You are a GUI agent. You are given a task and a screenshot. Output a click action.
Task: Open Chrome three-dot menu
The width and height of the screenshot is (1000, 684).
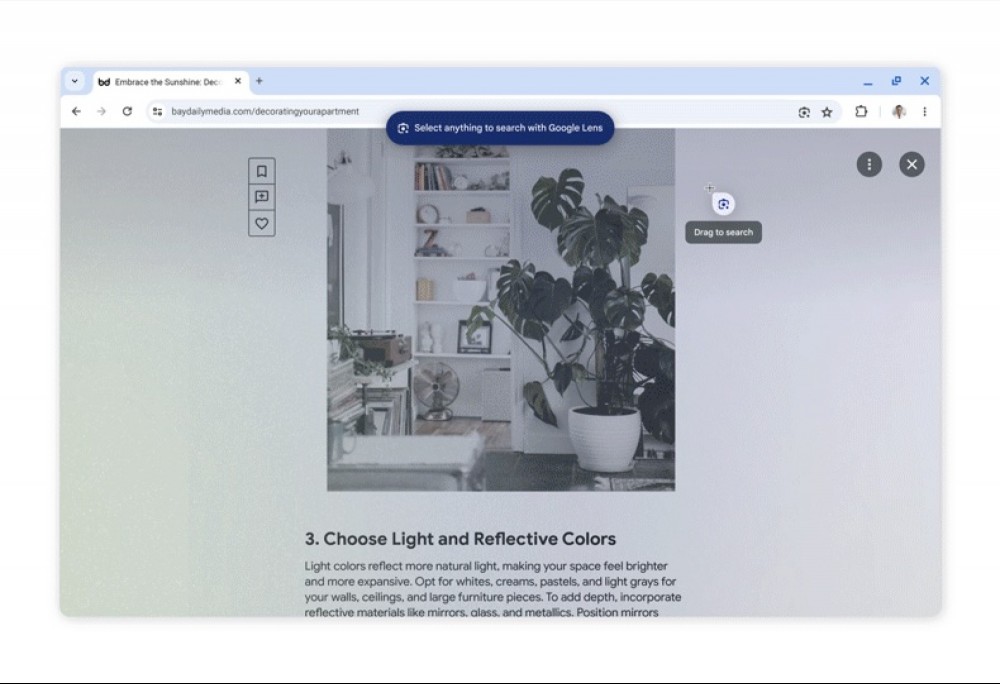tap(925, 112)
